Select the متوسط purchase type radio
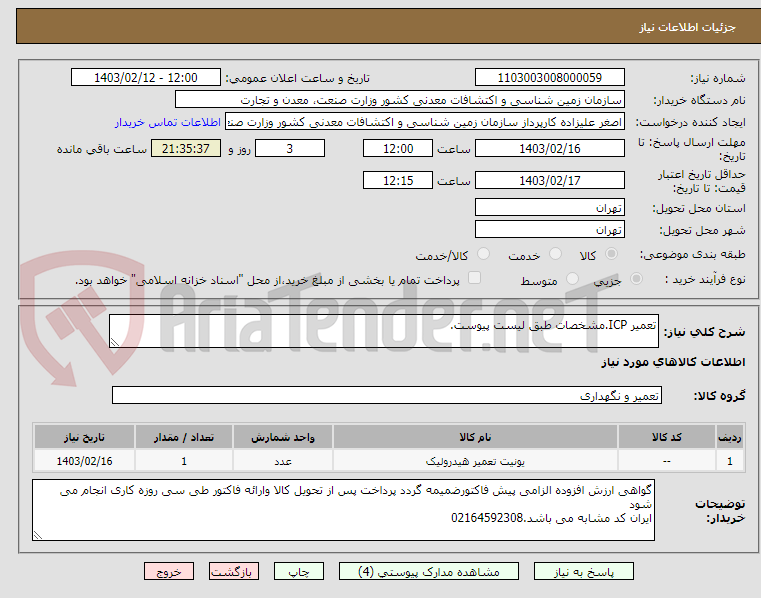Viewport: 761px width, 598px height. click(x=573, y=279)
